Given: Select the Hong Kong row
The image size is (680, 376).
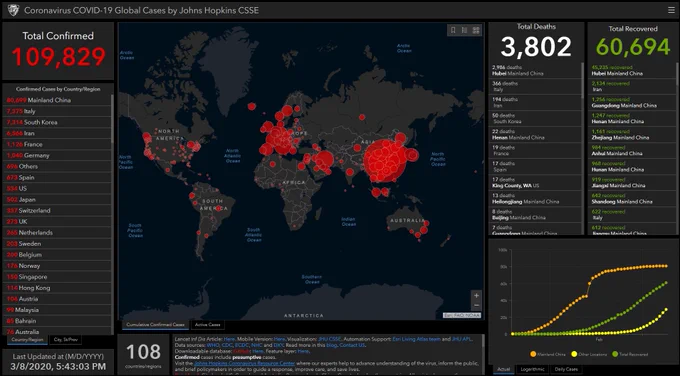Looking at the screenshot, I should click(57, 288).
